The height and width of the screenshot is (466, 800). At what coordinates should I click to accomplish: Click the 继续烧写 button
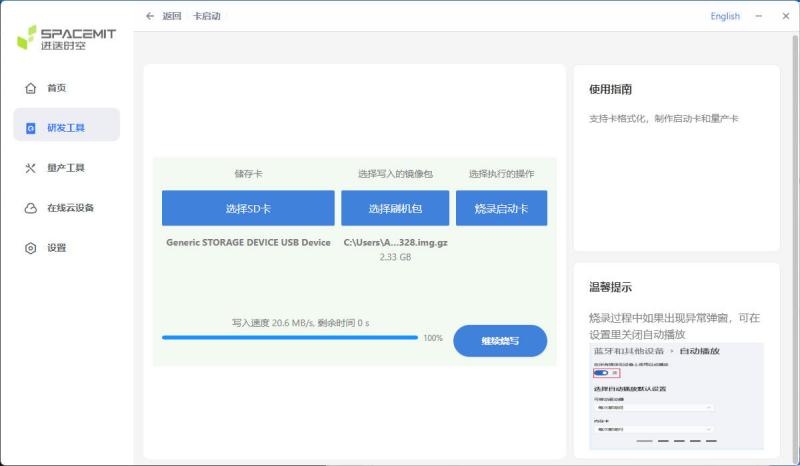point(500,341)
